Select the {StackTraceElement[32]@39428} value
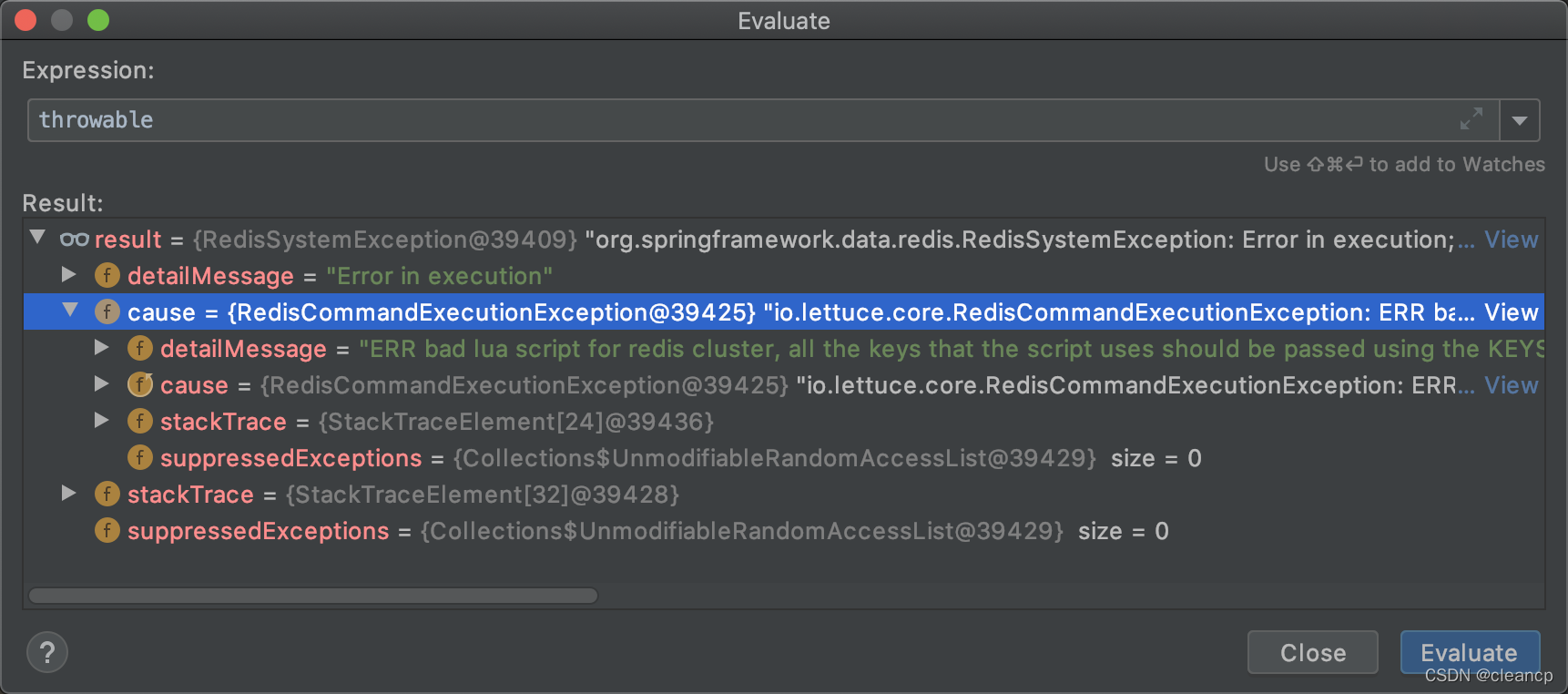 coord(483,495)
